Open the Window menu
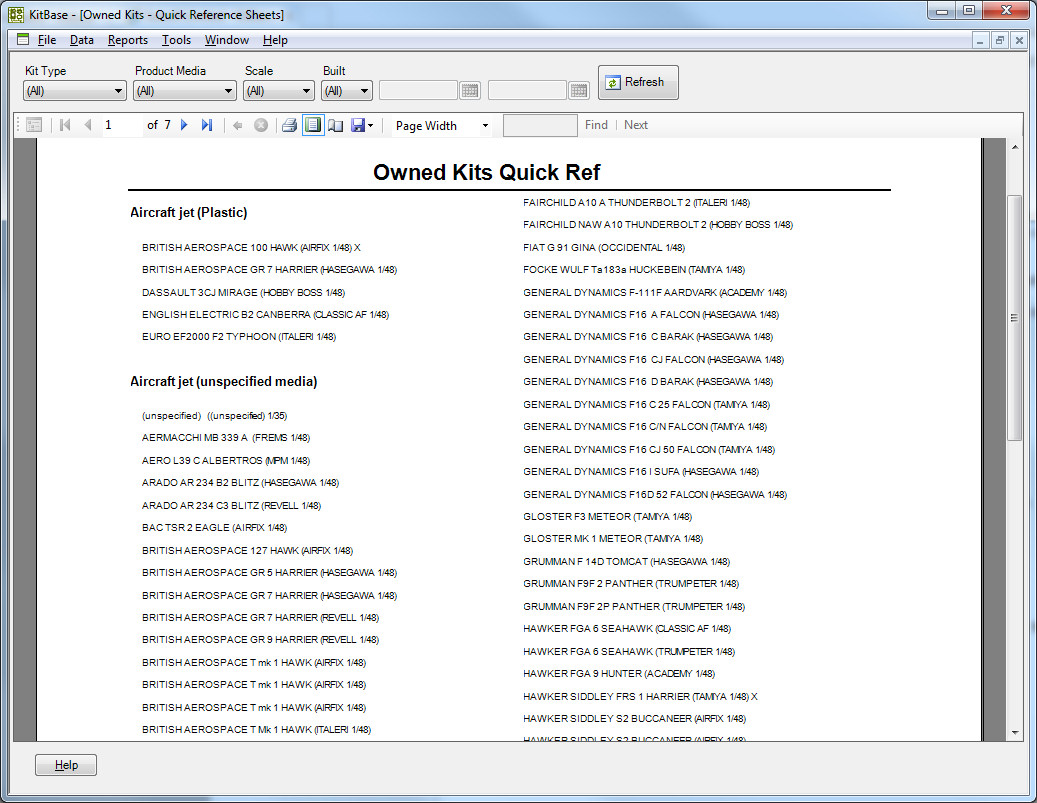The image size is (1037, 803). click(226, 40)
